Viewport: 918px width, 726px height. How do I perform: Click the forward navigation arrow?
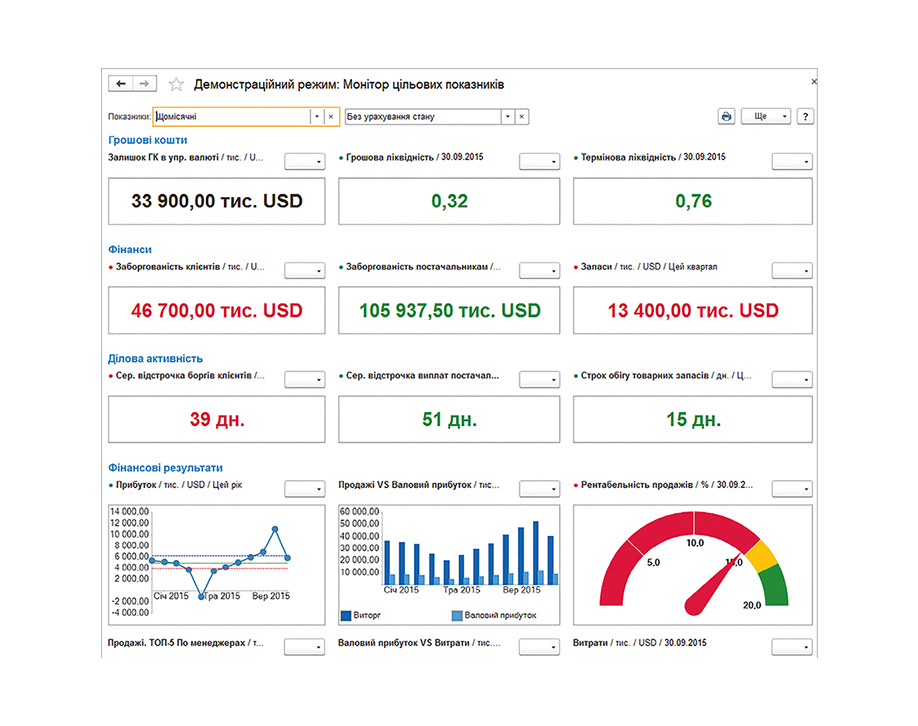point(146,84)
